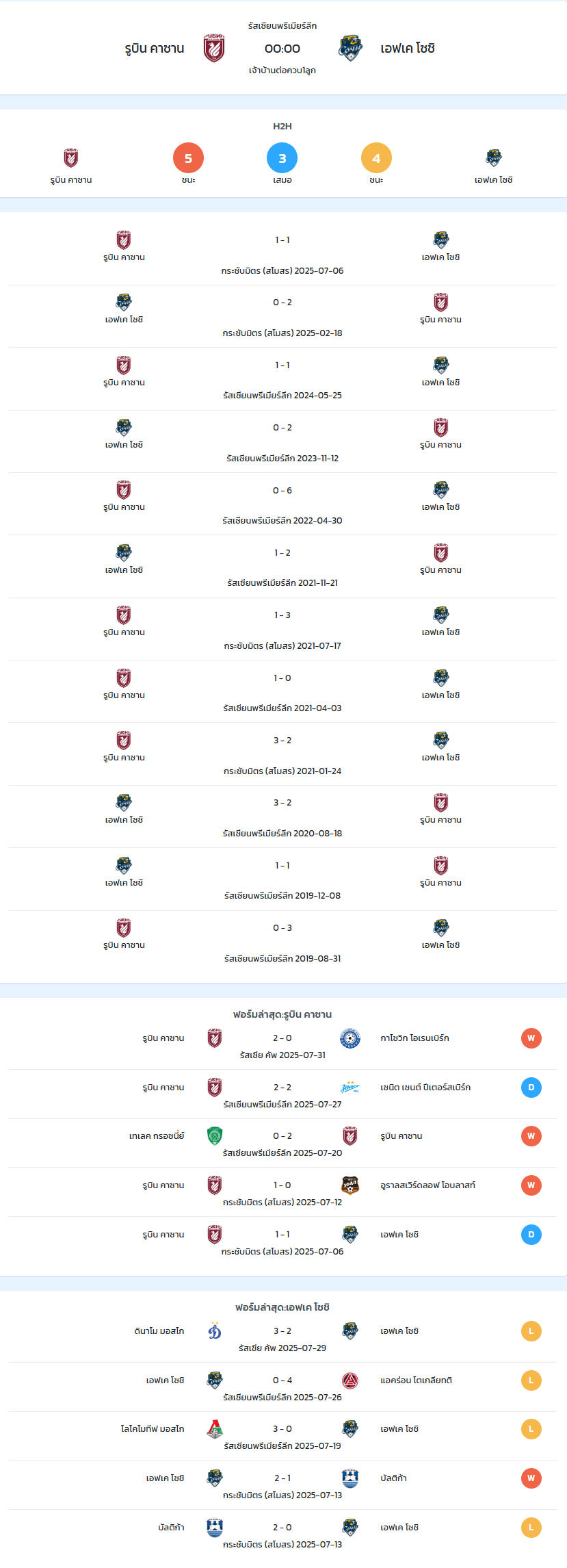Open the friendly match dated 2025-02-18

coord(282,316)
